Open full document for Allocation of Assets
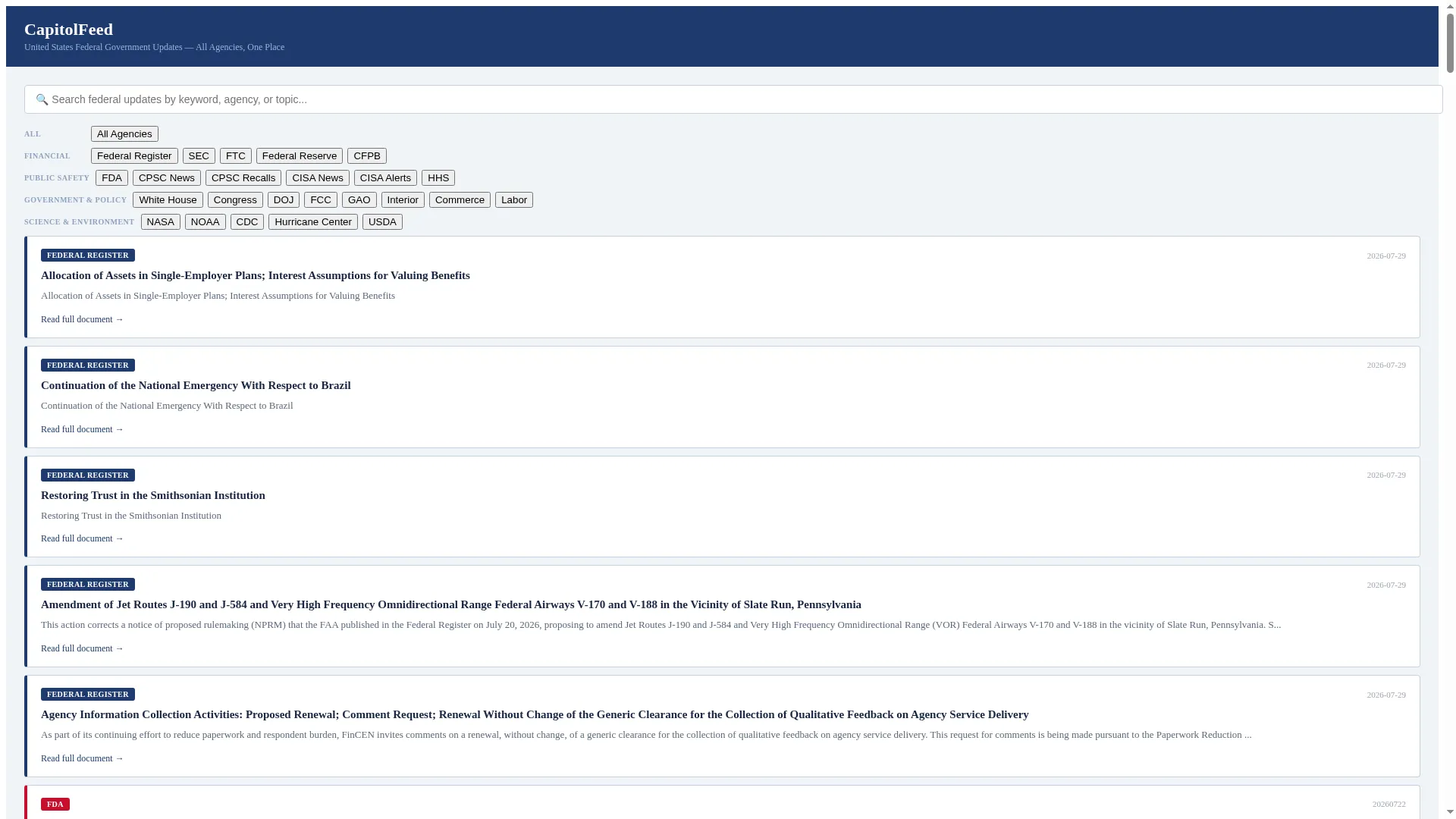The width and height of the screenshot is (1456, 819). tap(82, 319)
